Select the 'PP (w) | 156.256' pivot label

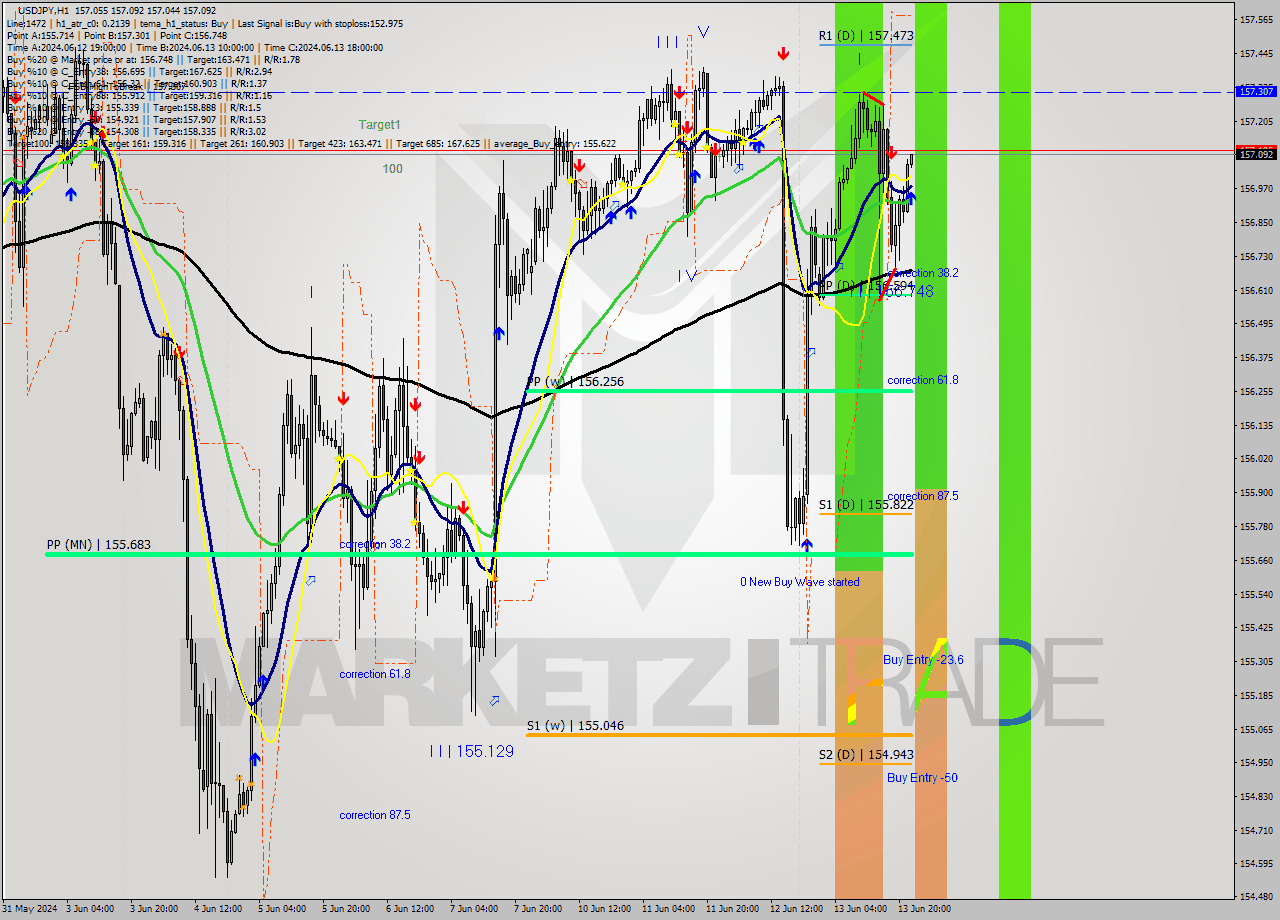(574, 382)
